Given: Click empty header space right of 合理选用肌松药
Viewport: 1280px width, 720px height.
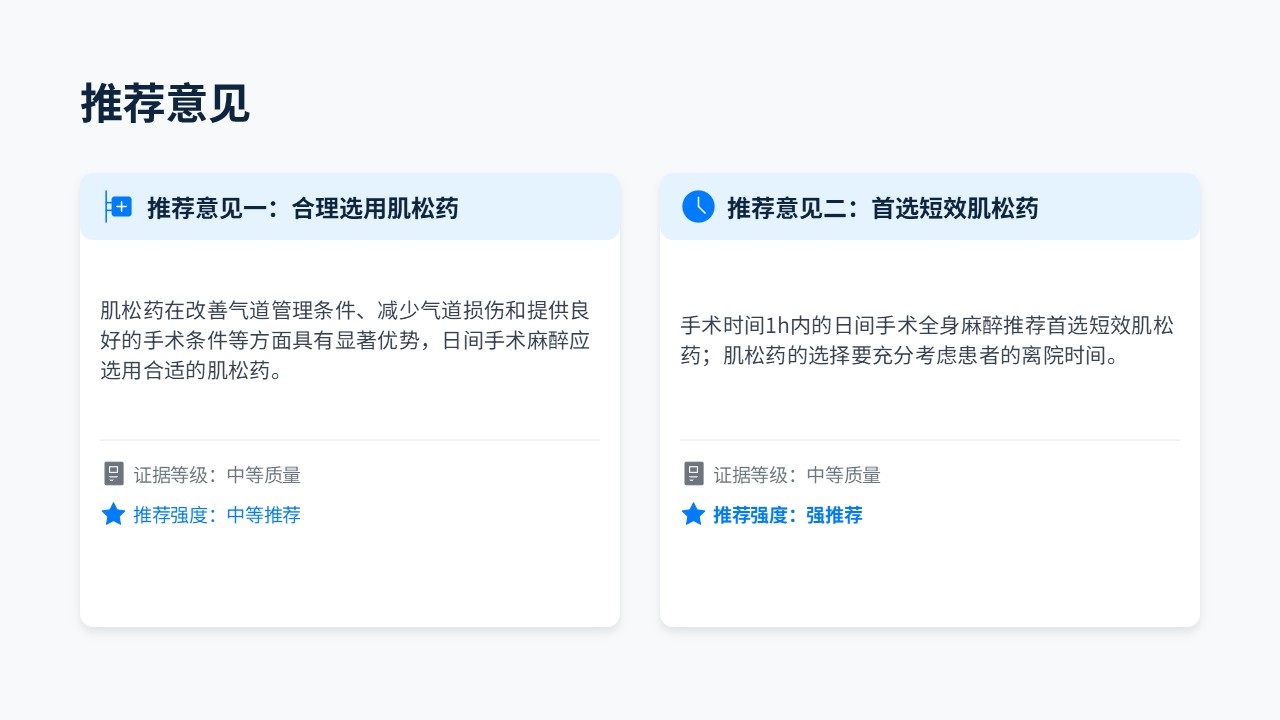Looking at the screenshot, I should point(540,208).
